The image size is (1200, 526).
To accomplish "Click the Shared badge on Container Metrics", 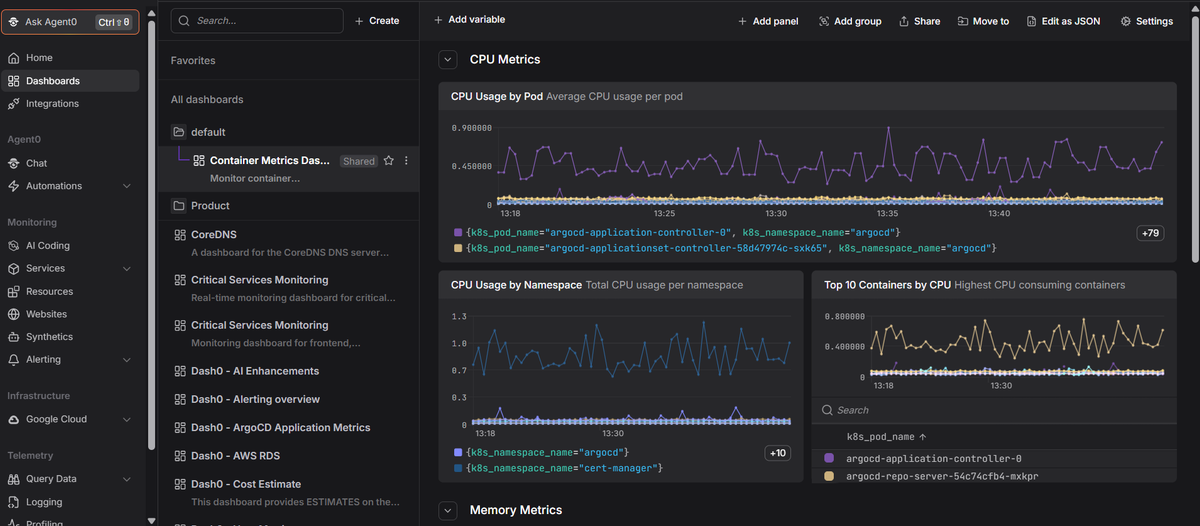I will (358, 161).
